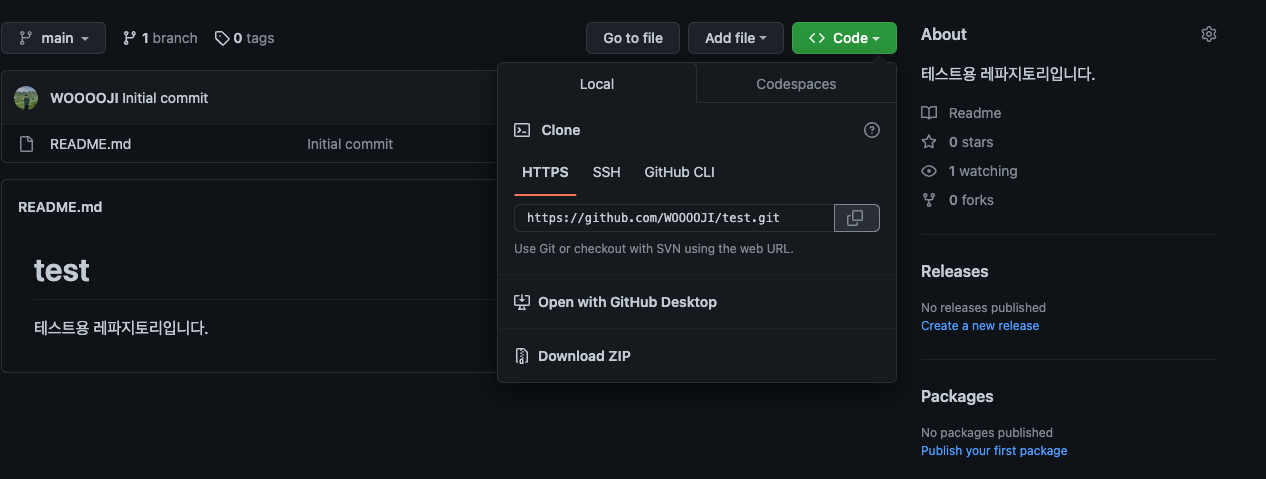
Task: Open the WOOOOJI author link
Action: tap(84, 98)
